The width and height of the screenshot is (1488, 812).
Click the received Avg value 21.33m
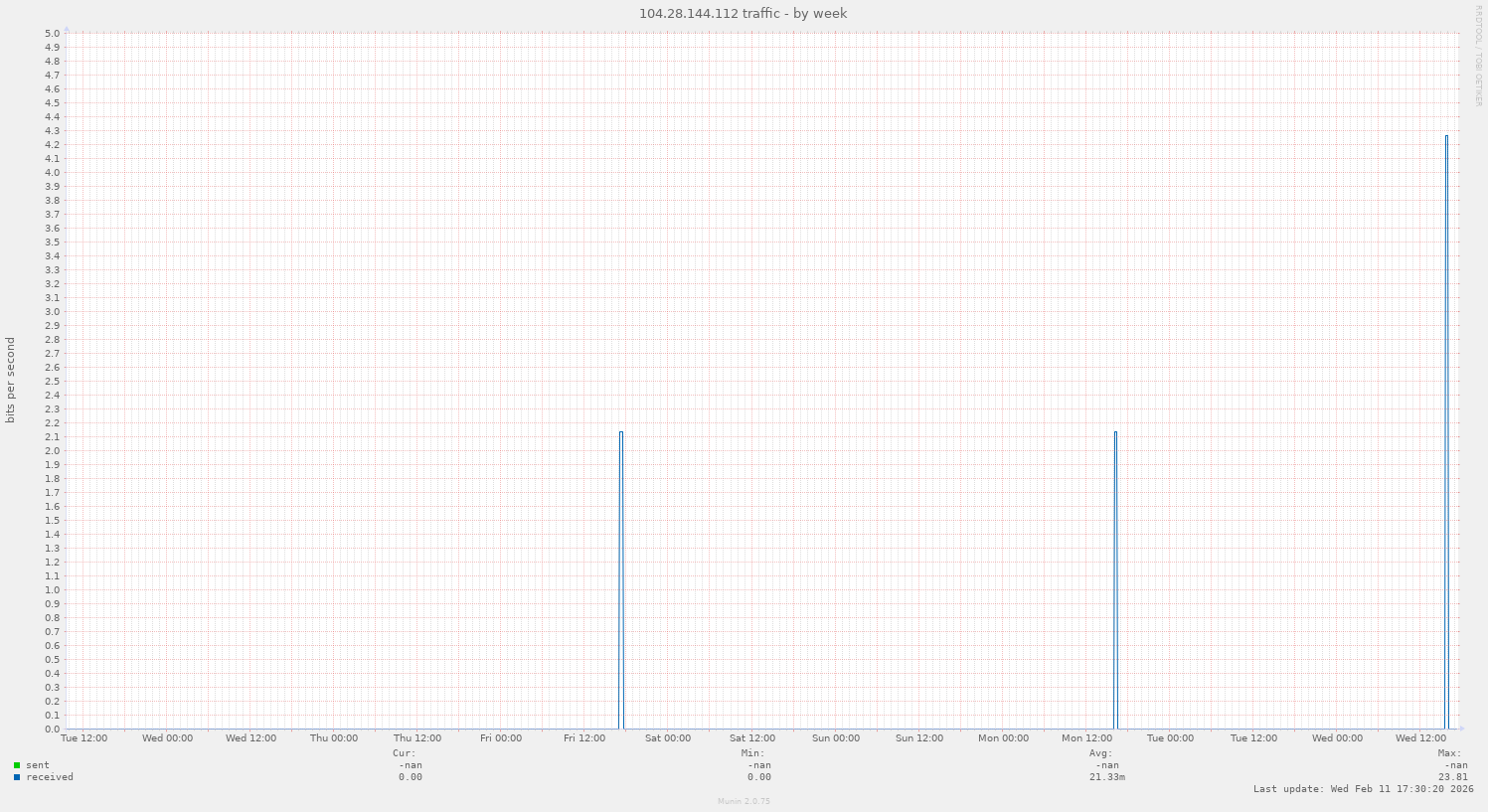coord(1106,777)
